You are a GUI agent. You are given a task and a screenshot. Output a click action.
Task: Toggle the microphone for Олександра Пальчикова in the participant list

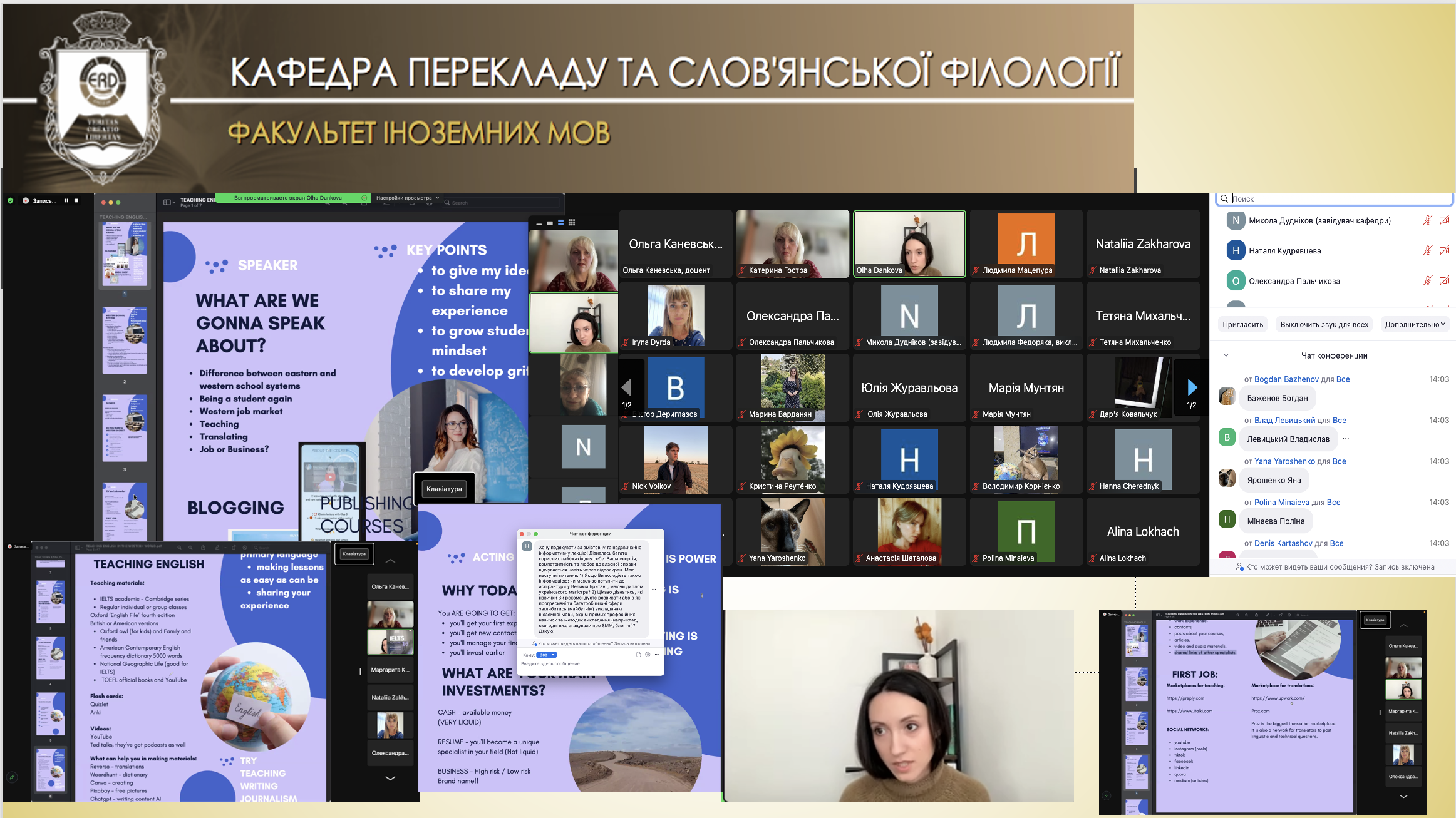coord(1427,281)
